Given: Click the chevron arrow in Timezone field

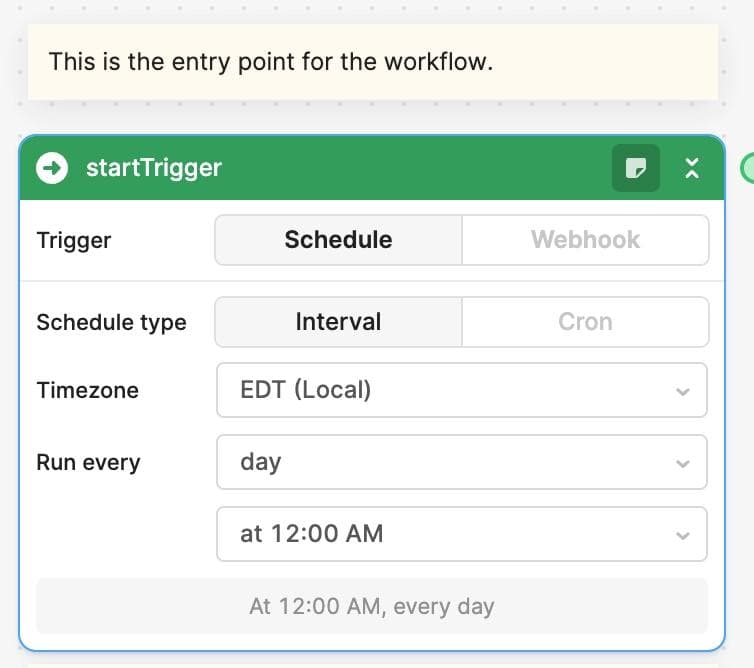Looking at the screenshot, I should pyautogui.click(x=683, y=391).
